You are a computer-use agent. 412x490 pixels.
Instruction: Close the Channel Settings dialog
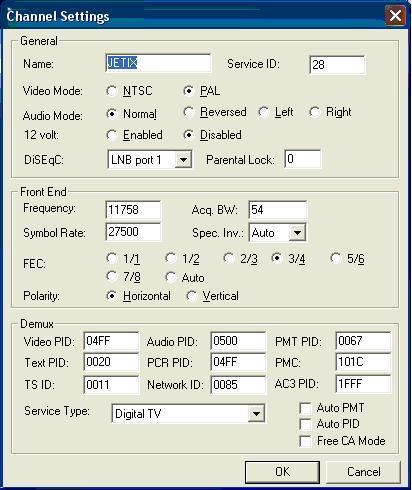395,15
